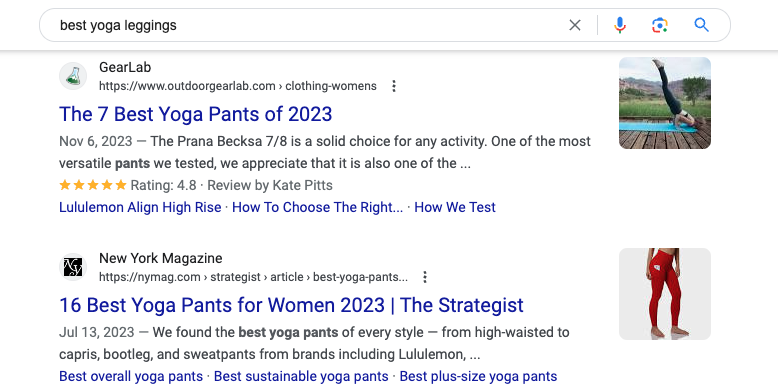The width and height of the screenshot is (778, 392).
Task: Open '16 Best Yoga Pants for Women 2023'
Action: click(x=291, y=305)
